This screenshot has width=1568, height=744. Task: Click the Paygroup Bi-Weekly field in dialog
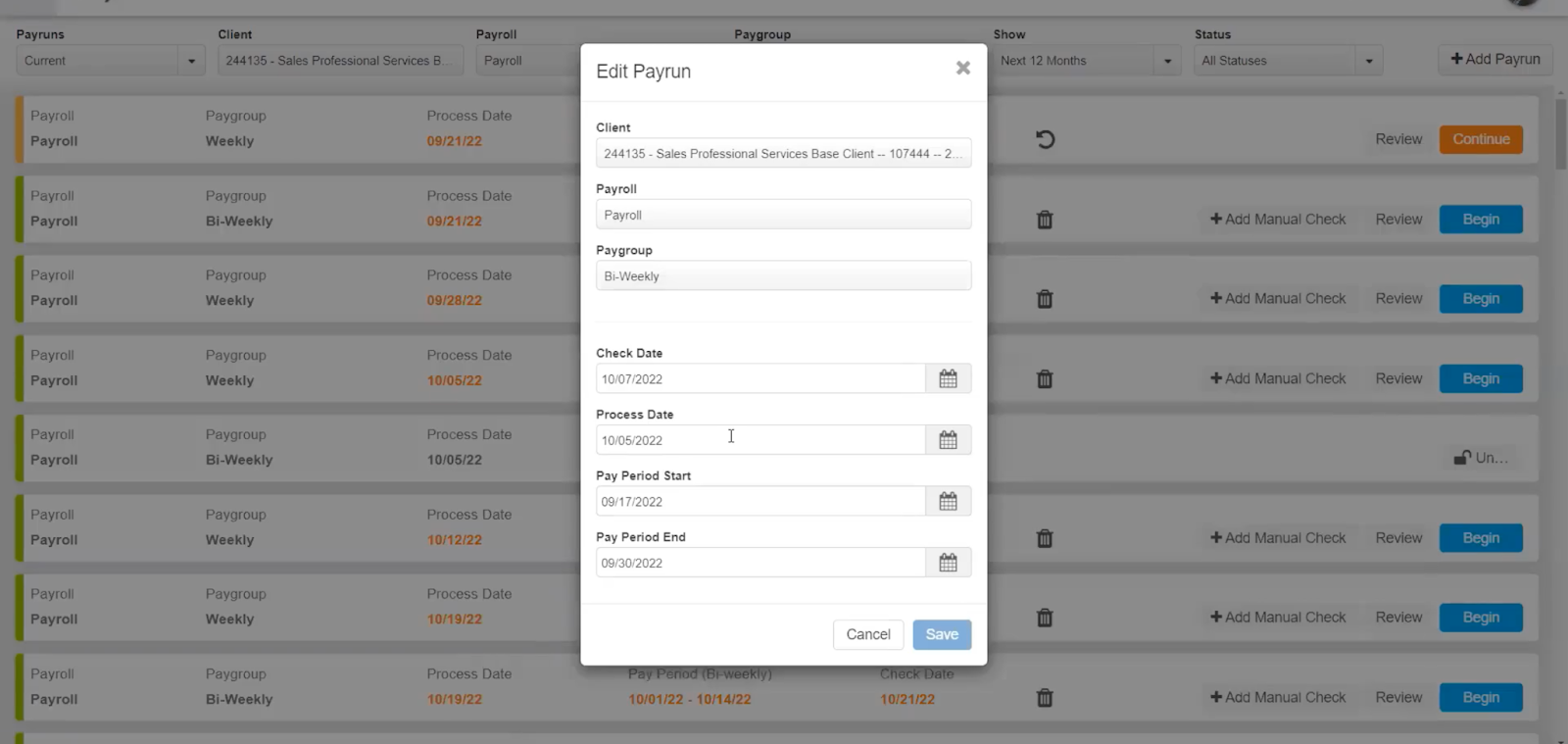[x=783, y=275]
